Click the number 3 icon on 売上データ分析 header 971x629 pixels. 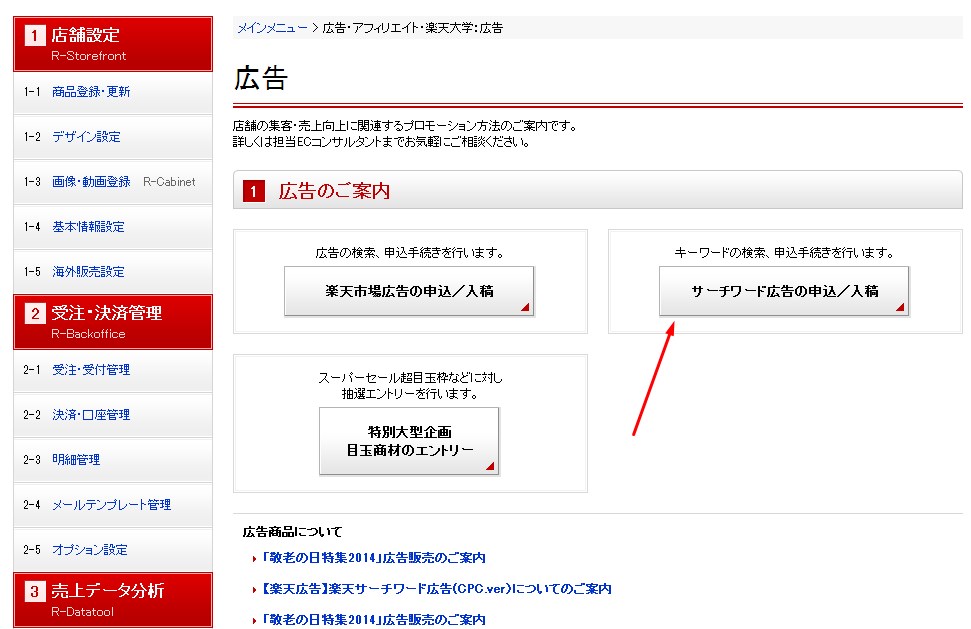(x=35, y=592)
